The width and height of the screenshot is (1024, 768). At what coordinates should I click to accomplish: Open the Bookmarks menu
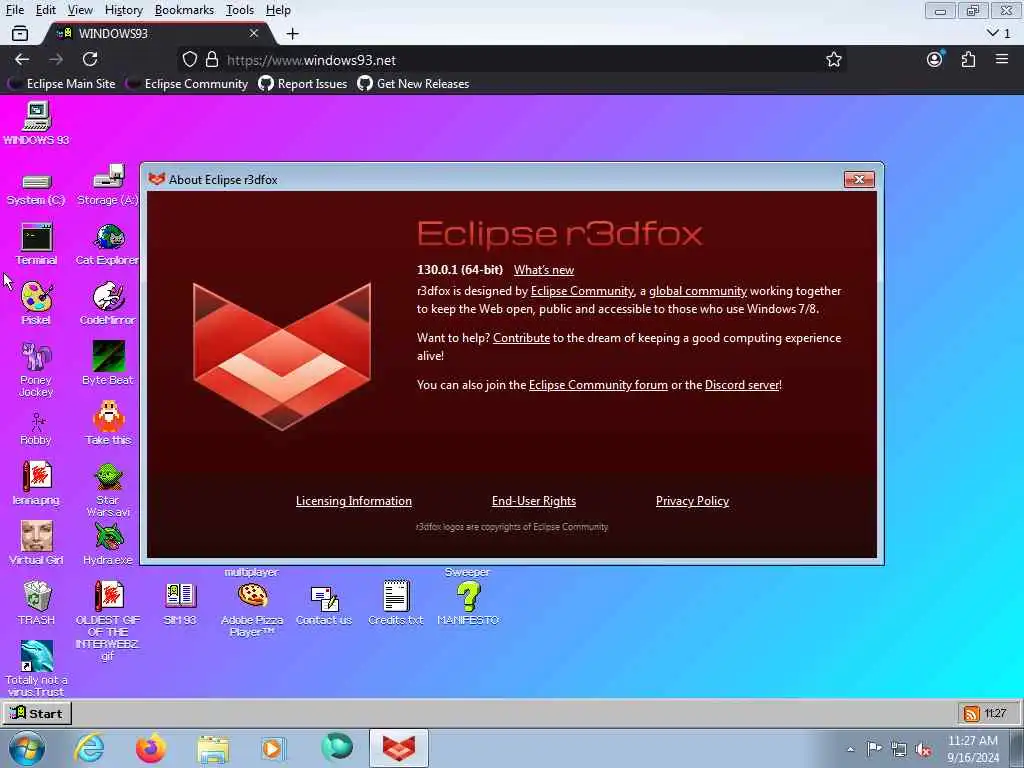pyautogui.click(x=184, y=10)
